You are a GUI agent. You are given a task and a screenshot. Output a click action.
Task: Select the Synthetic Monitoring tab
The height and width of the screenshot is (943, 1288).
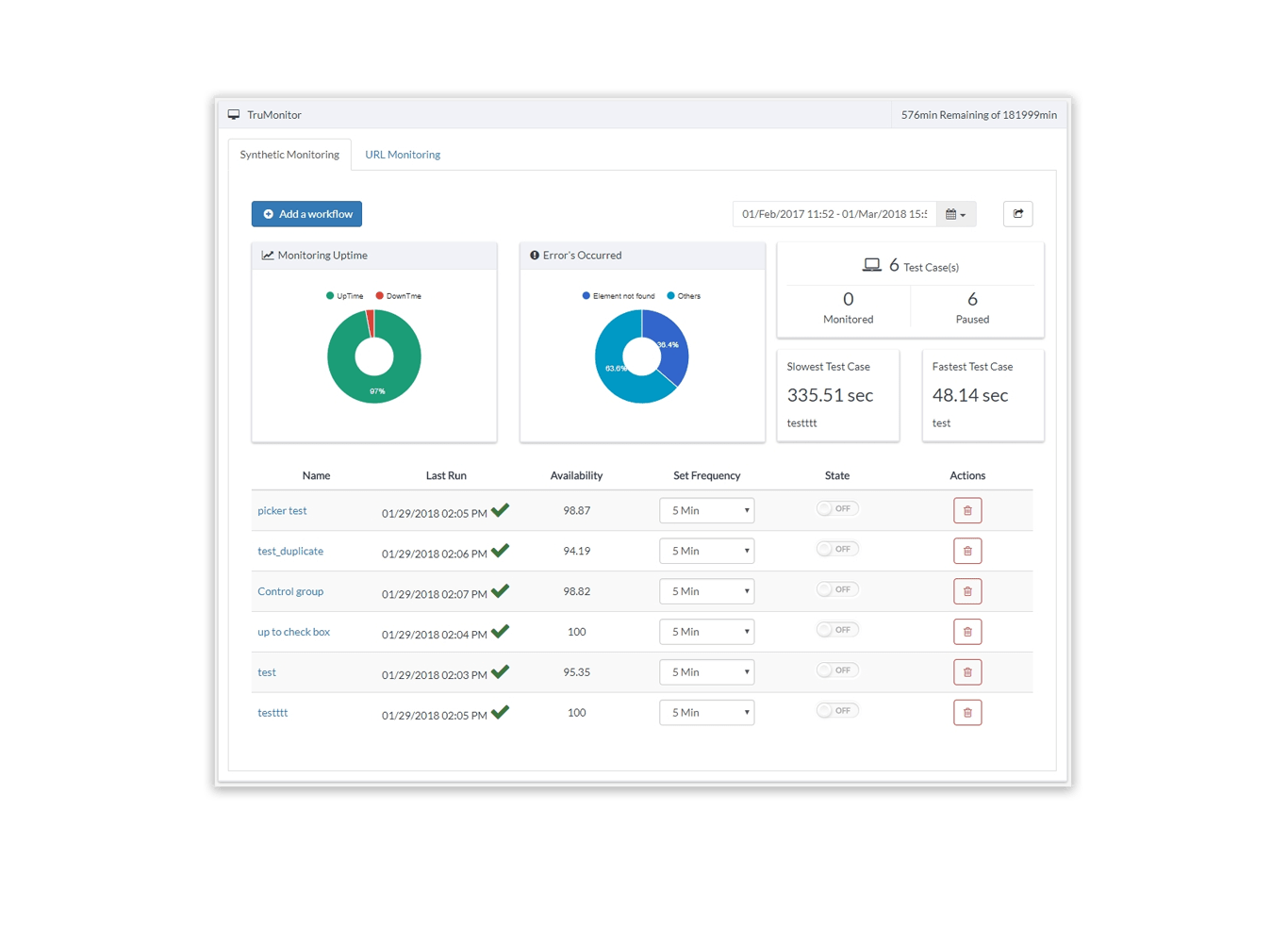click(x=289, y=154)
